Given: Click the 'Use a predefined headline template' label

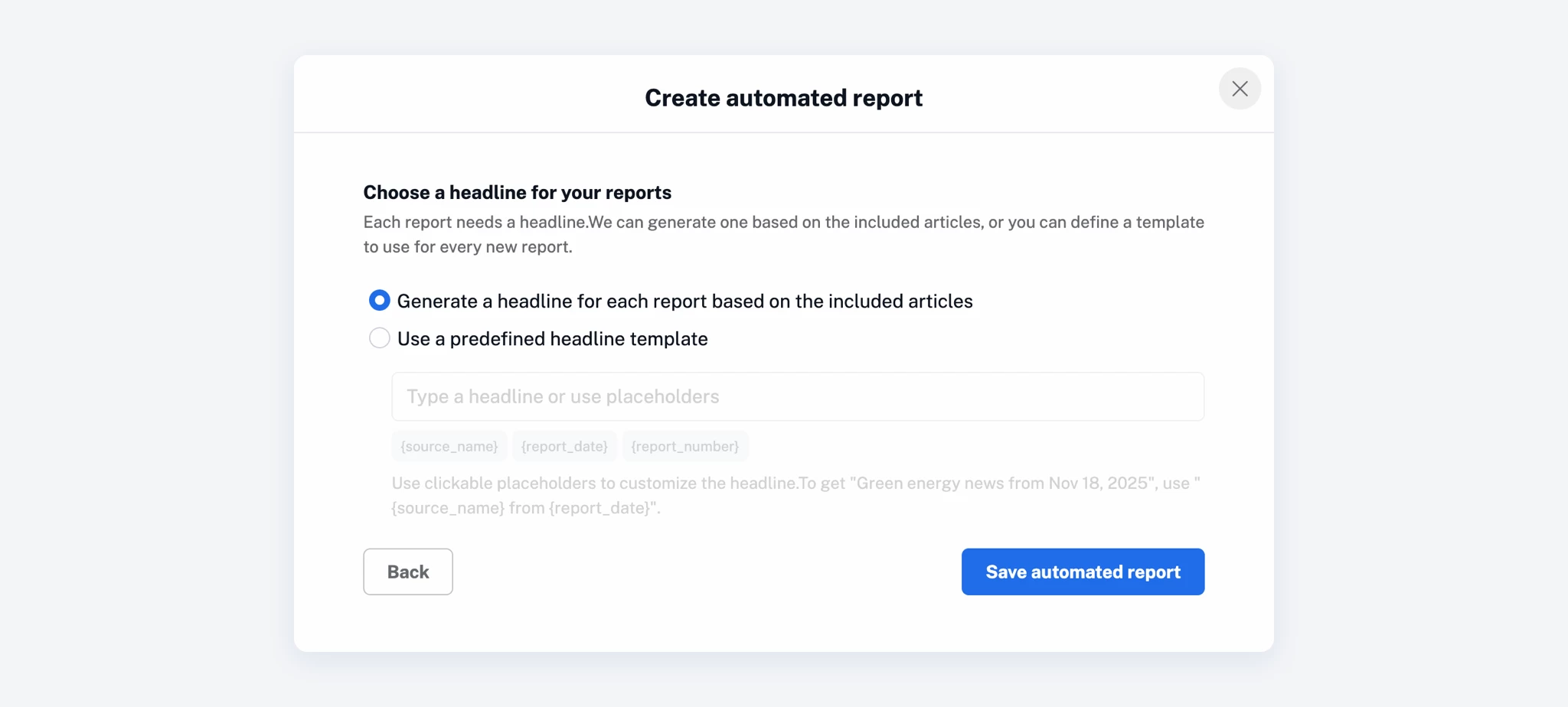Looking at the screenshot, I should click(552, 339).
